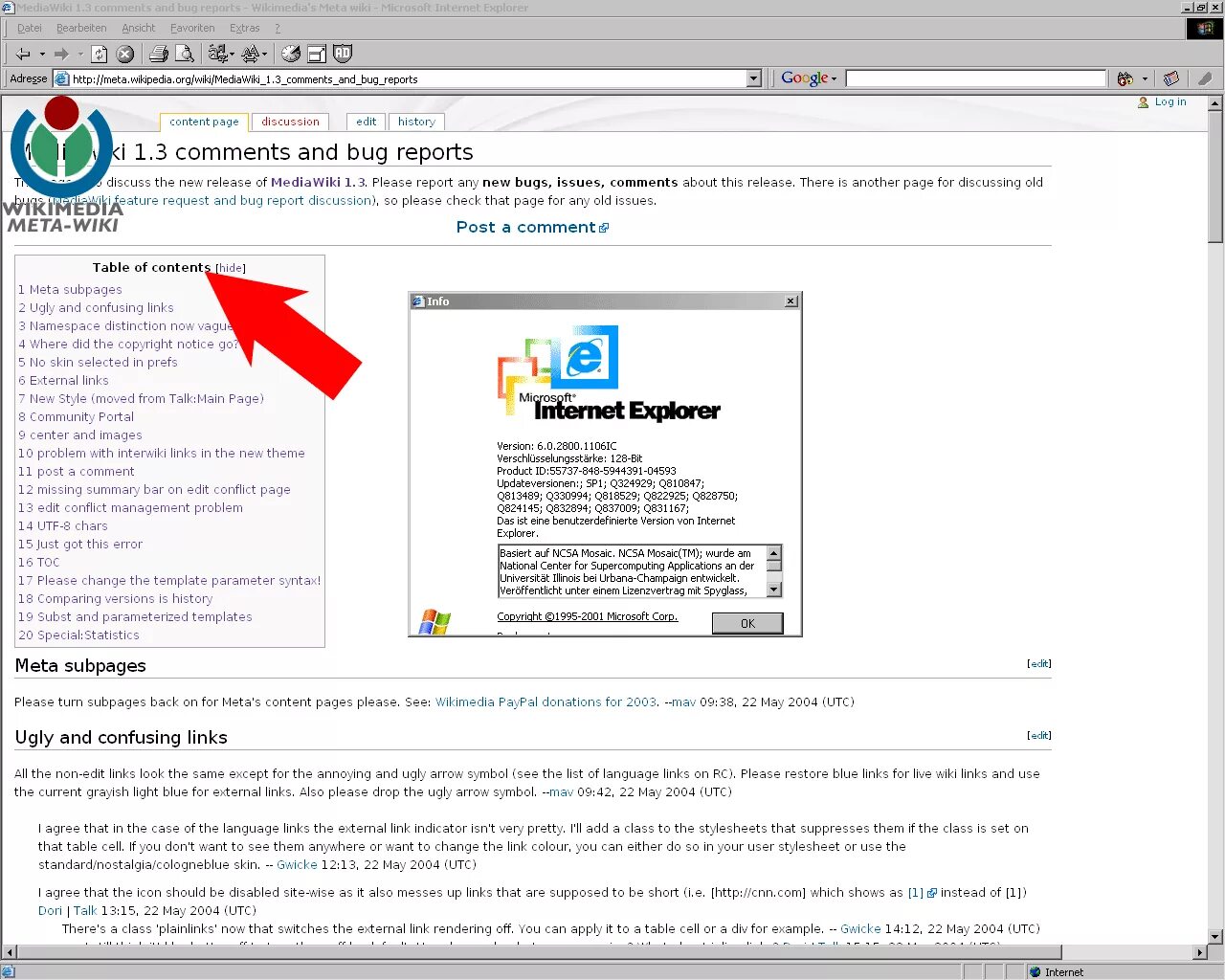Open the Favoriten menu

(x=192, y=28)
